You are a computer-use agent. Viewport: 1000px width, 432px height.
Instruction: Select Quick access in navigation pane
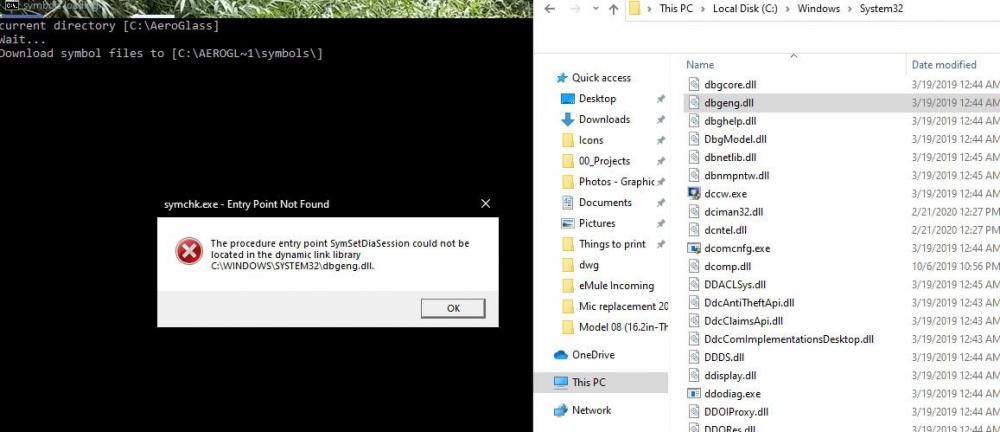click(x=601, y=78)
